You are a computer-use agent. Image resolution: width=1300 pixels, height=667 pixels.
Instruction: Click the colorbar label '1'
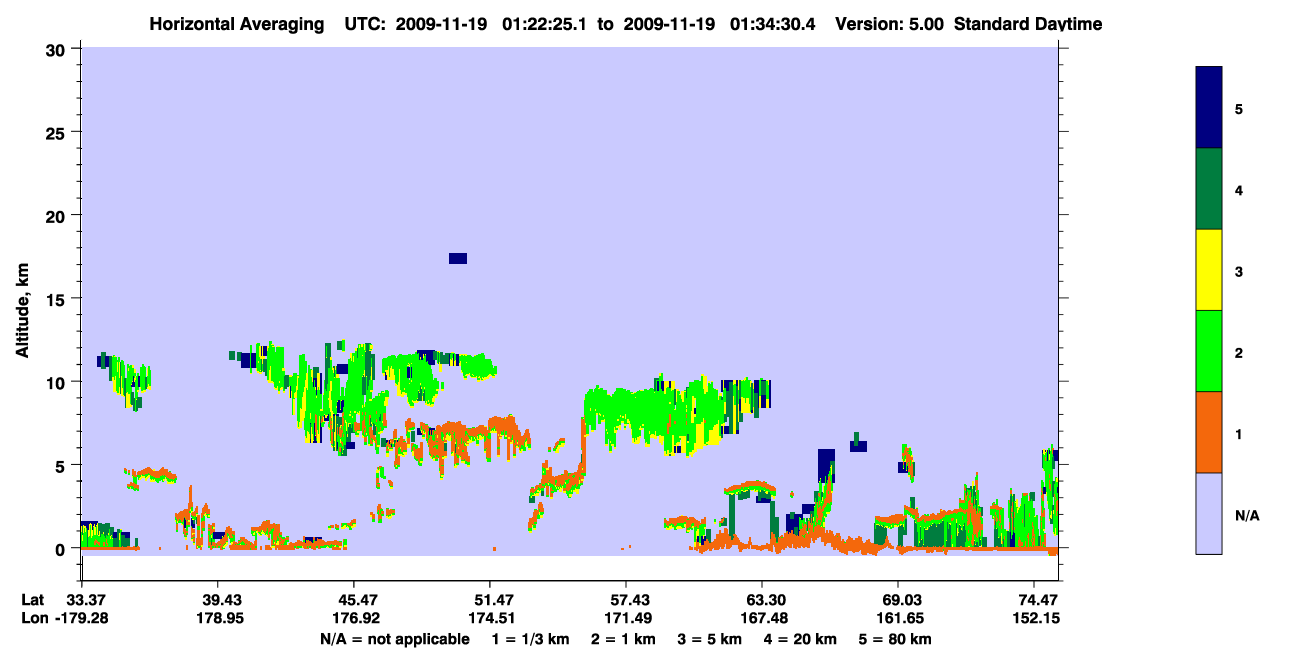coord(1239,434)
